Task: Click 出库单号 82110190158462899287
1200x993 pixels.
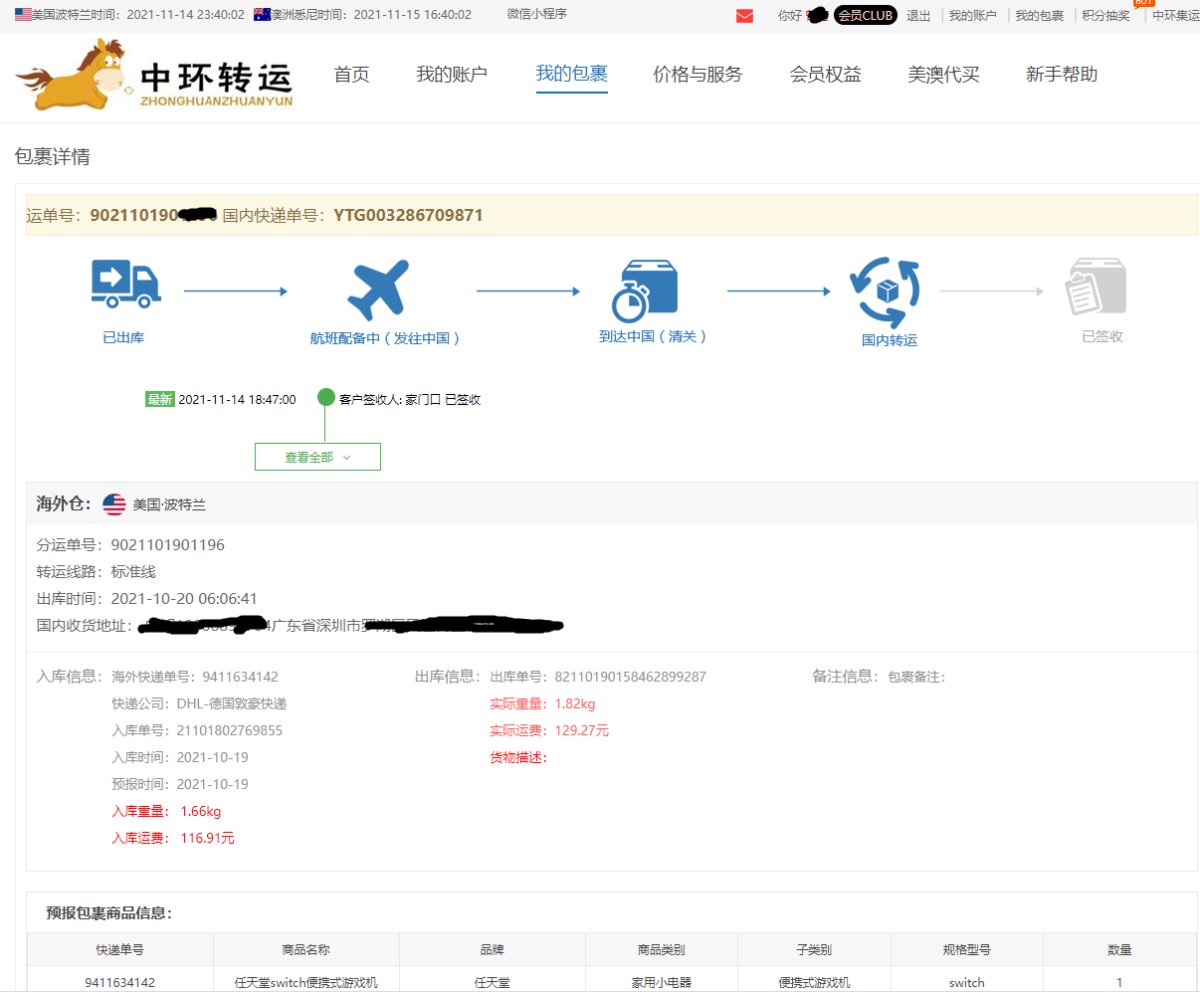Action: (630, 677)
